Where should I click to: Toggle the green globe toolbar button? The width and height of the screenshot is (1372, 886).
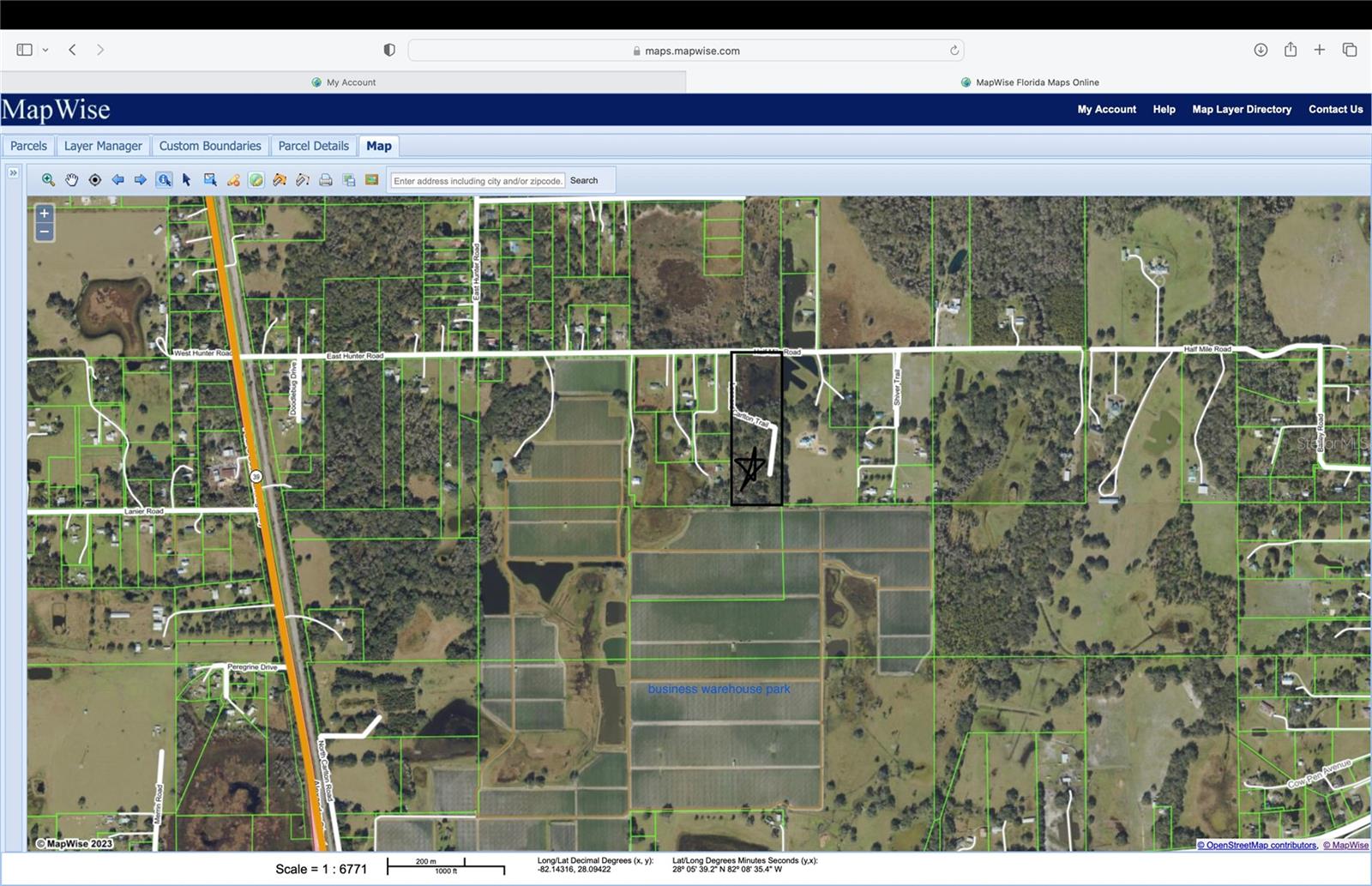(256, 180)
